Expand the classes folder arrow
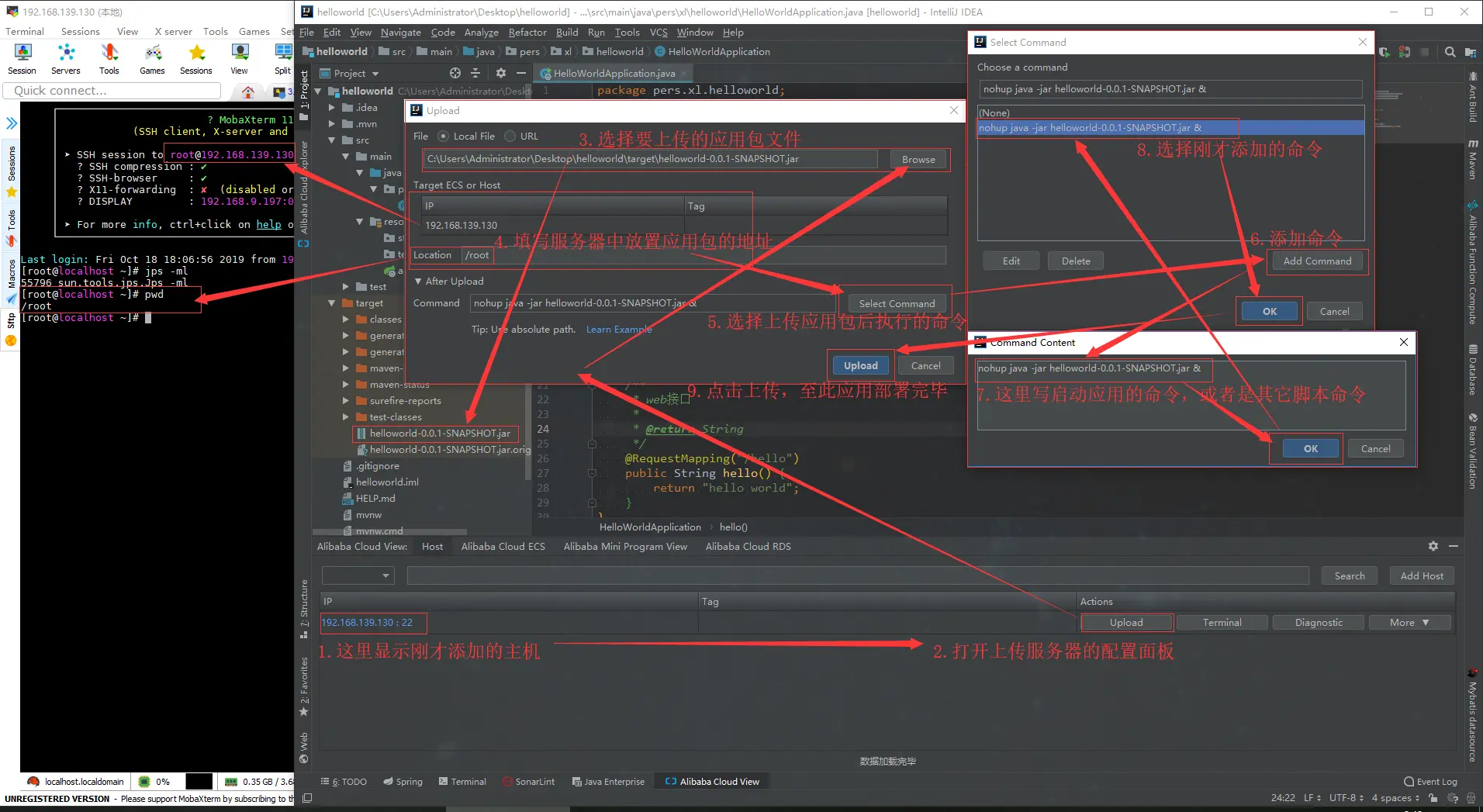The width and height of the screenshot is (1483, 812). click(346, 320)
